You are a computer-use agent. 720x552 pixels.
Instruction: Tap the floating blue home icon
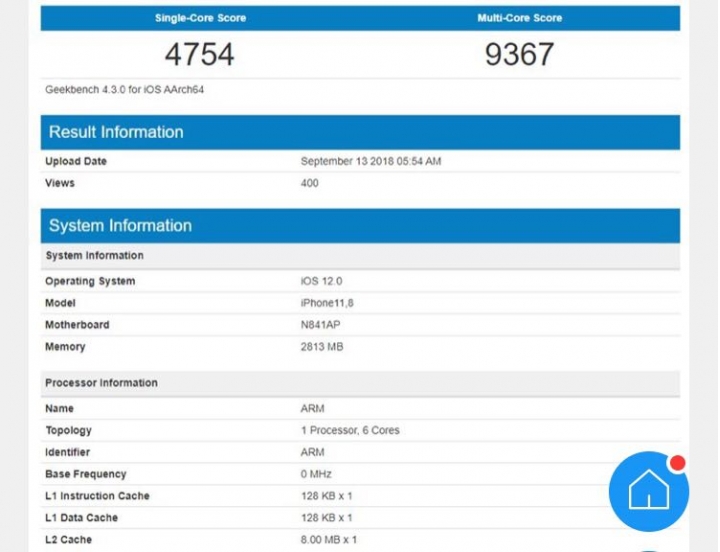pyautogui.click(x=648, y=491)
